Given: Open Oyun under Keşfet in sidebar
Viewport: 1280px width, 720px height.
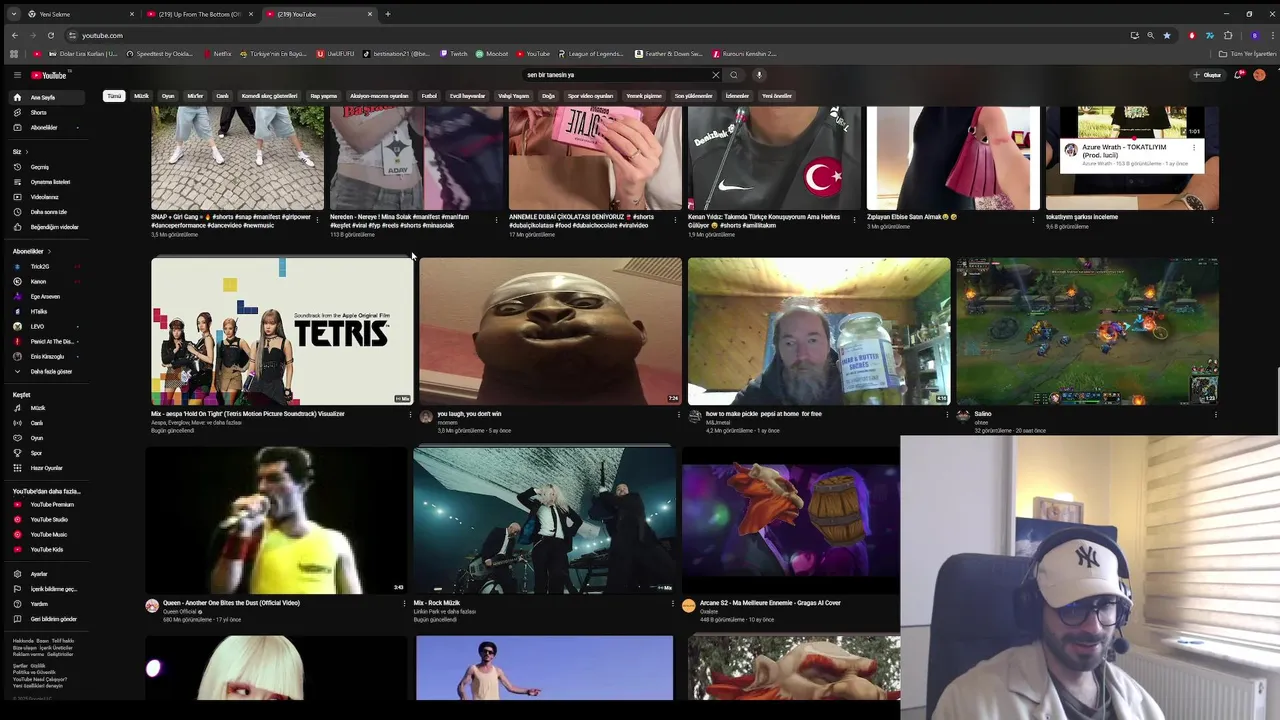Looking at the screenshot, I should [x=36, y=438].
